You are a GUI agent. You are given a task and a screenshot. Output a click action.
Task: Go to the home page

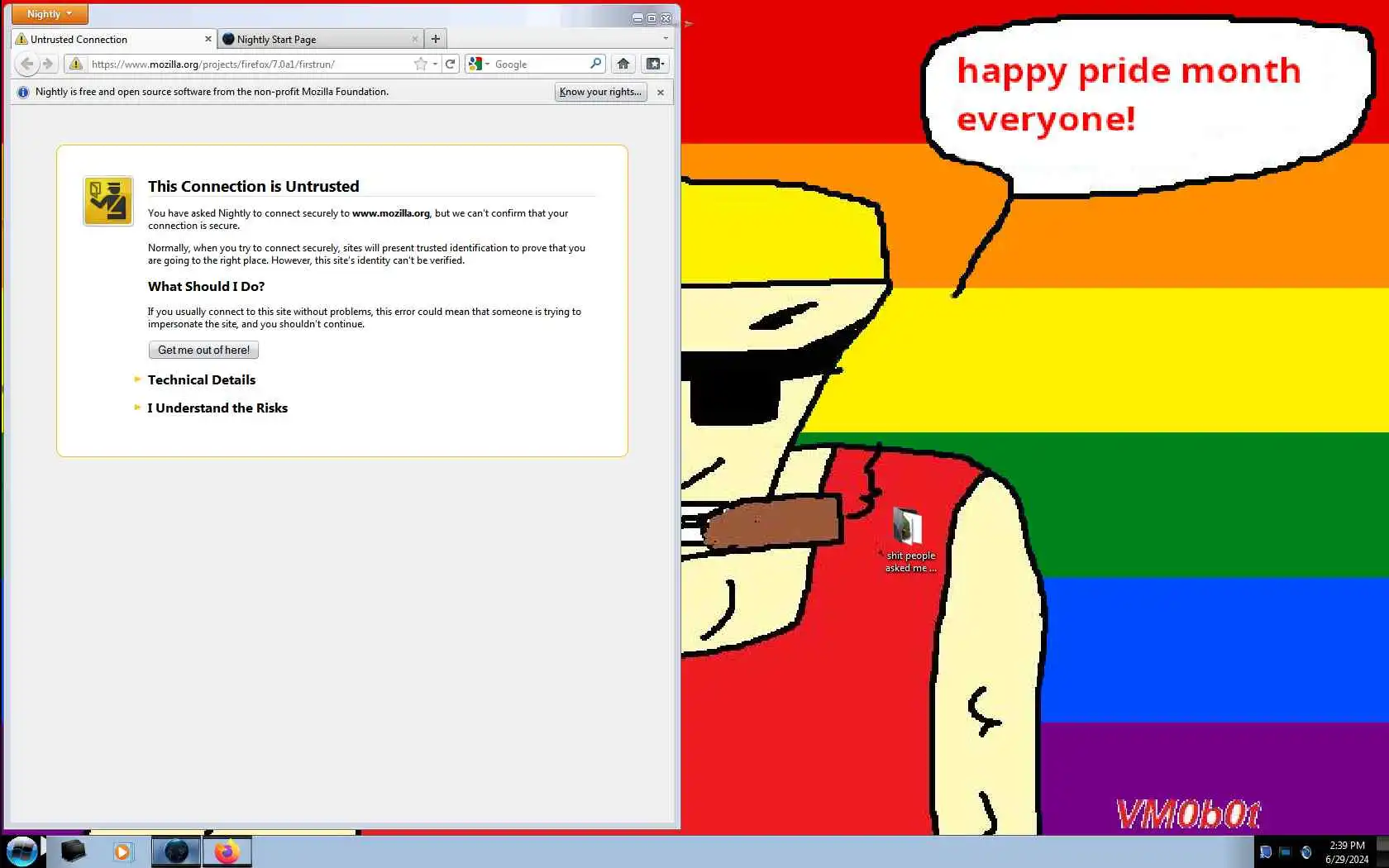click(623, 64)
